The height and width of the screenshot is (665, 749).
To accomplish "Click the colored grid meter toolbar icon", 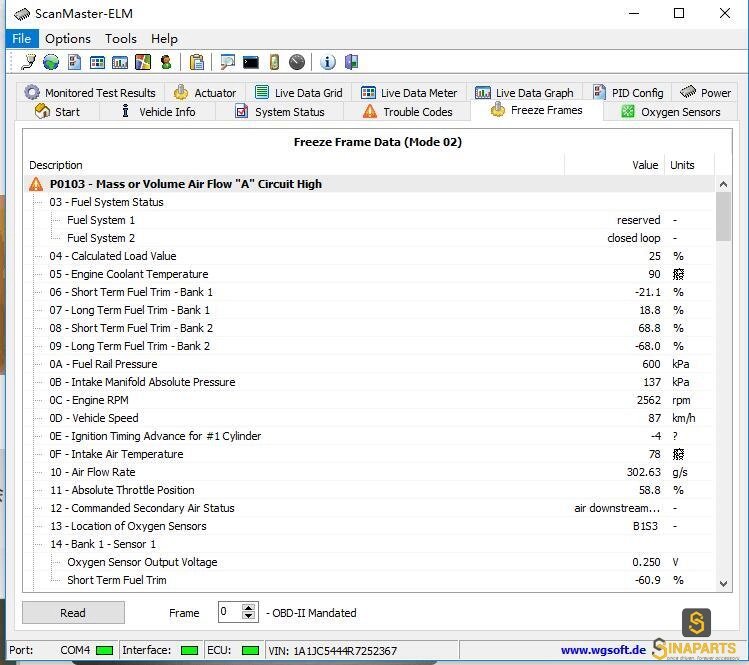I will point(97,62).
